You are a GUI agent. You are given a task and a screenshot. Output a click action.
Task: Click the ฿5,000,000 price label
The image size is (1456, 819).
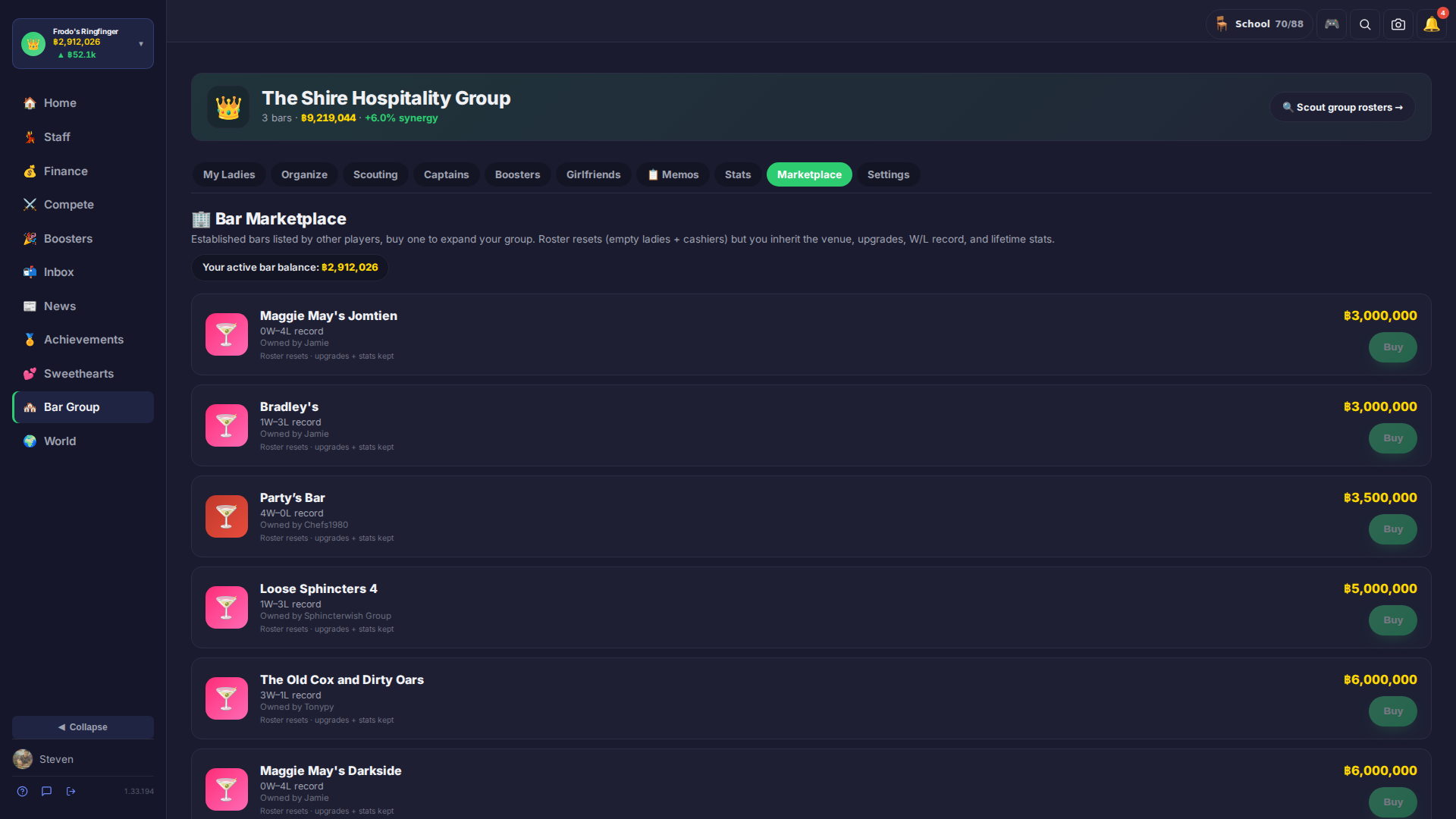[x=1380, y=589]
